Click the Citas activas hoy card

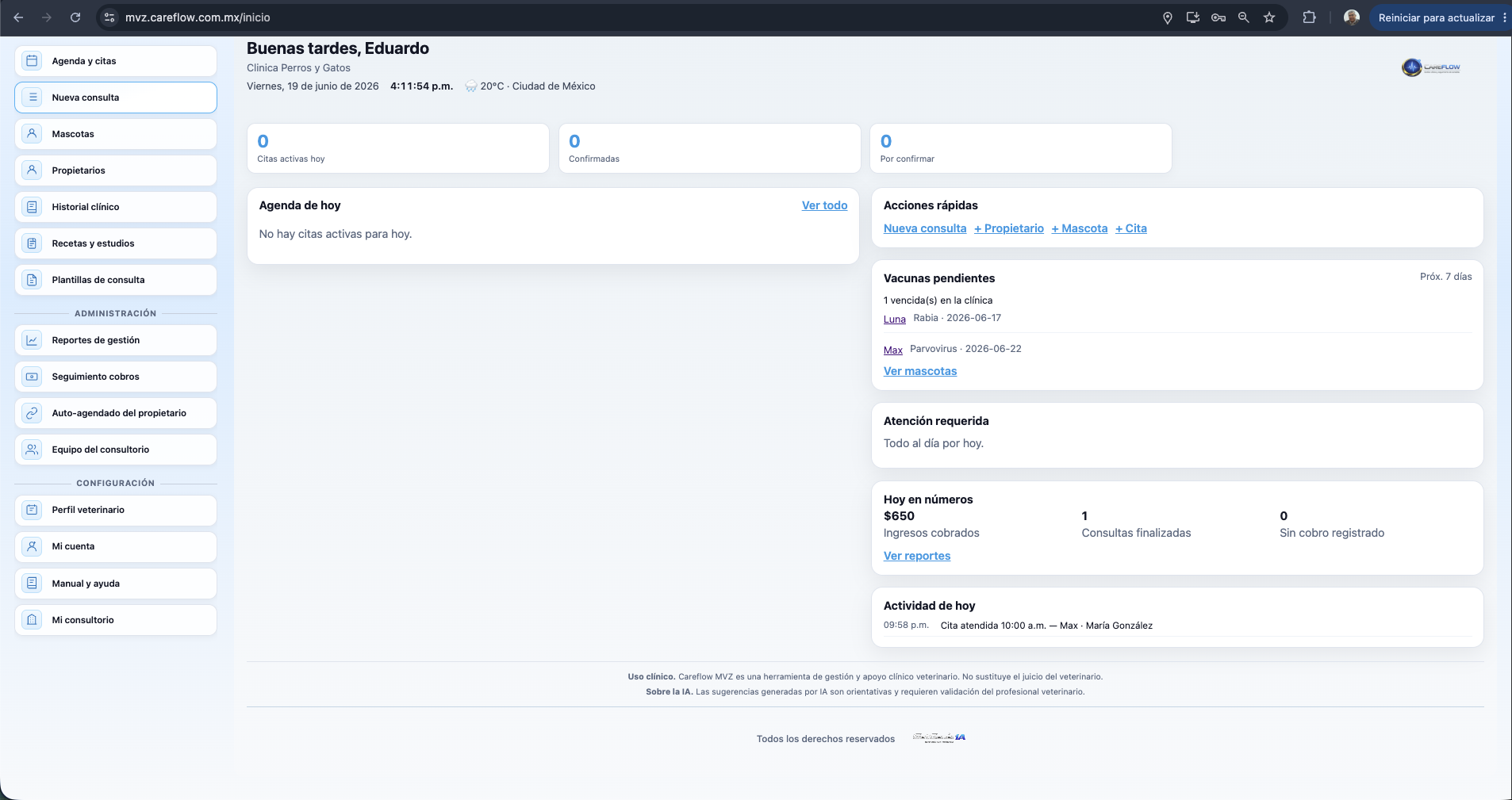point(398,148)
